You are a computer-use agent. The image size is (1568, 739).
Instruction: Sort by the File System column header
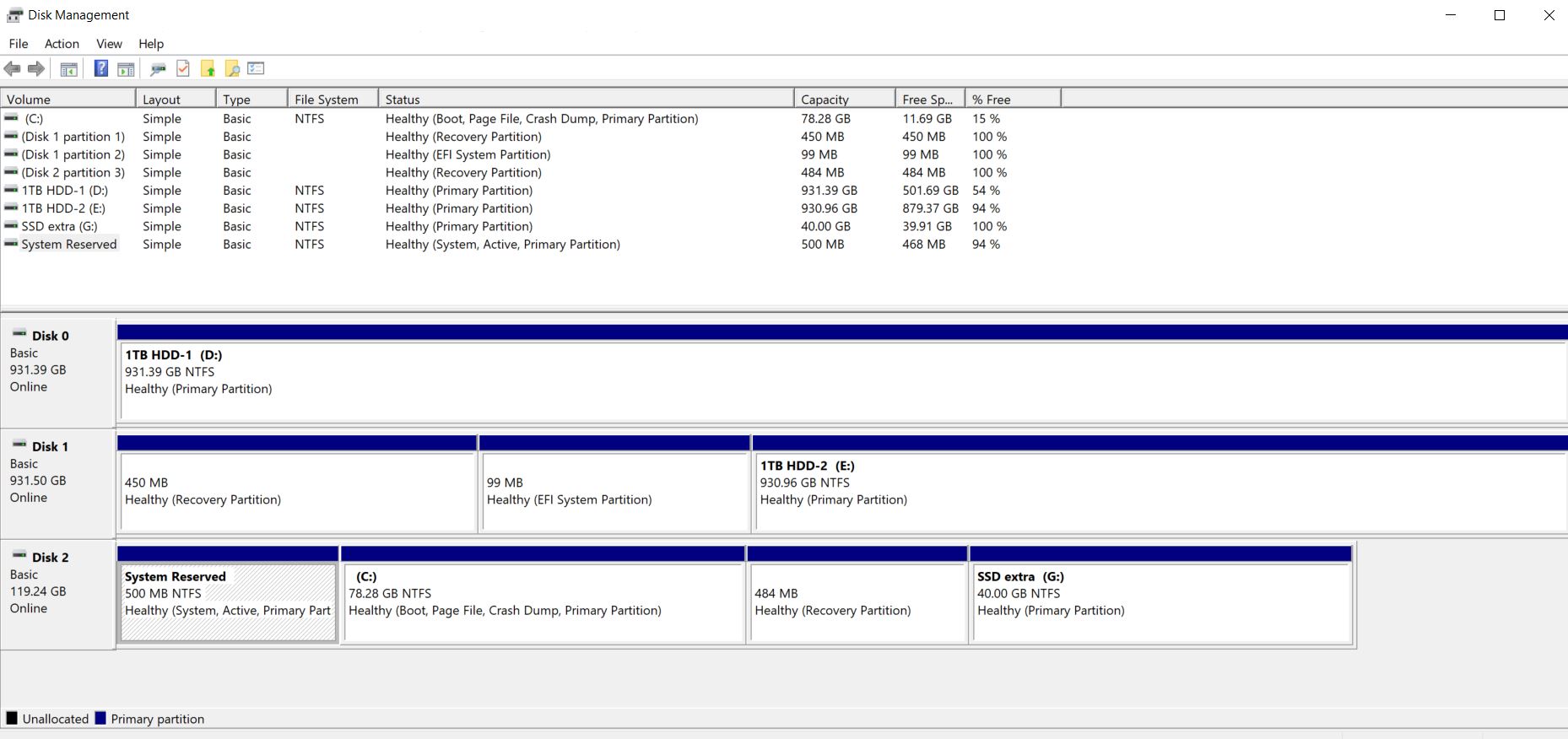click(x=333, y=99)
